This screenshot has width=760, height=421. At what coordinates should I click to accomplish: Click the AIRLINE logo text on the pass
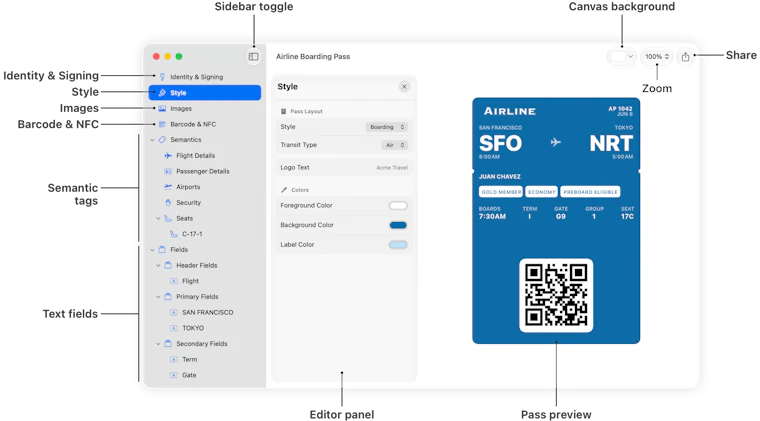pyautogui.click(x=510, y=111)
